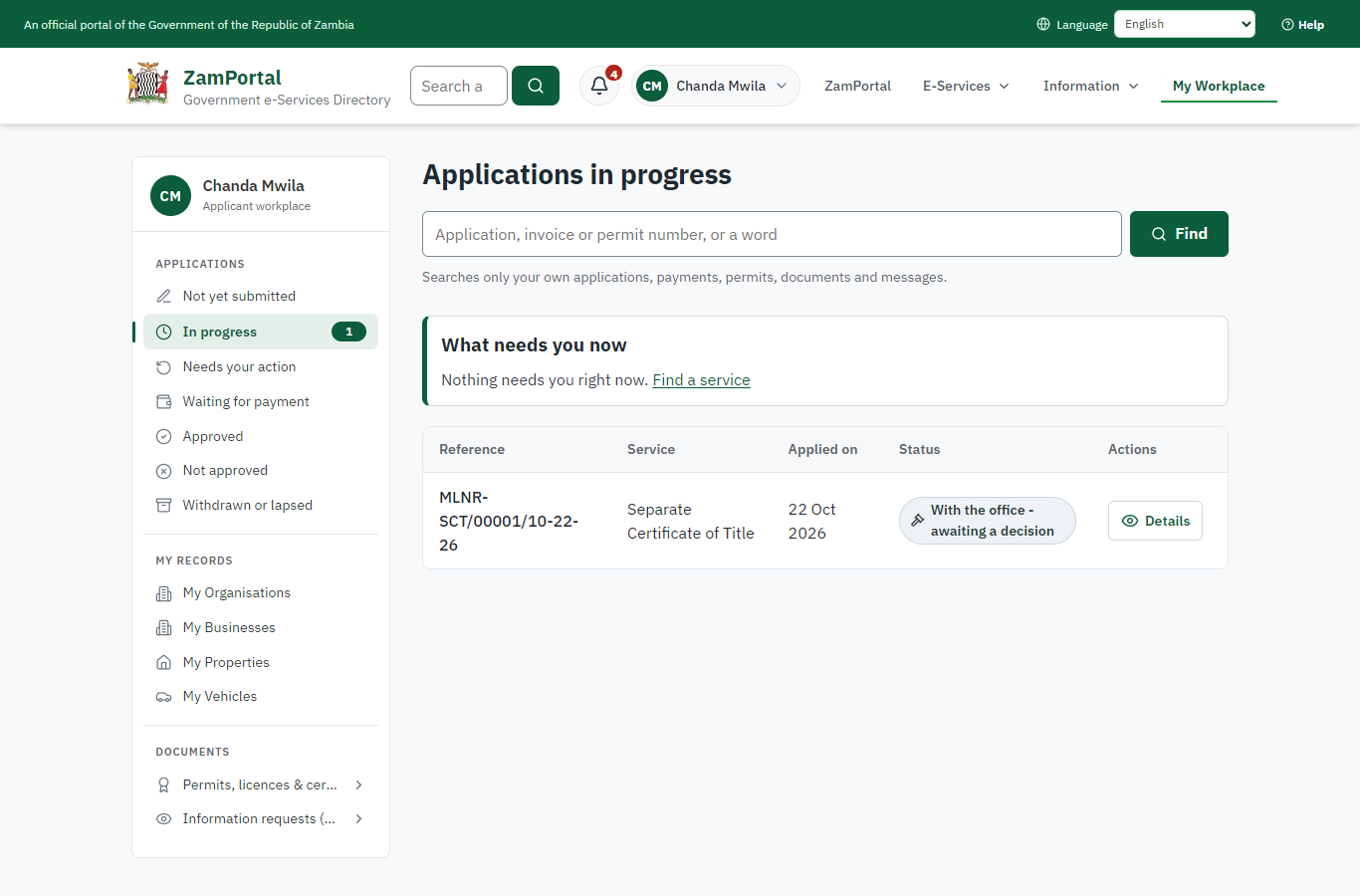Viewport: 1360px width, 896px height.
Task: Open Details for Separate Certificate of Title
Action: pyautogui.click(x=1155, y=521)
